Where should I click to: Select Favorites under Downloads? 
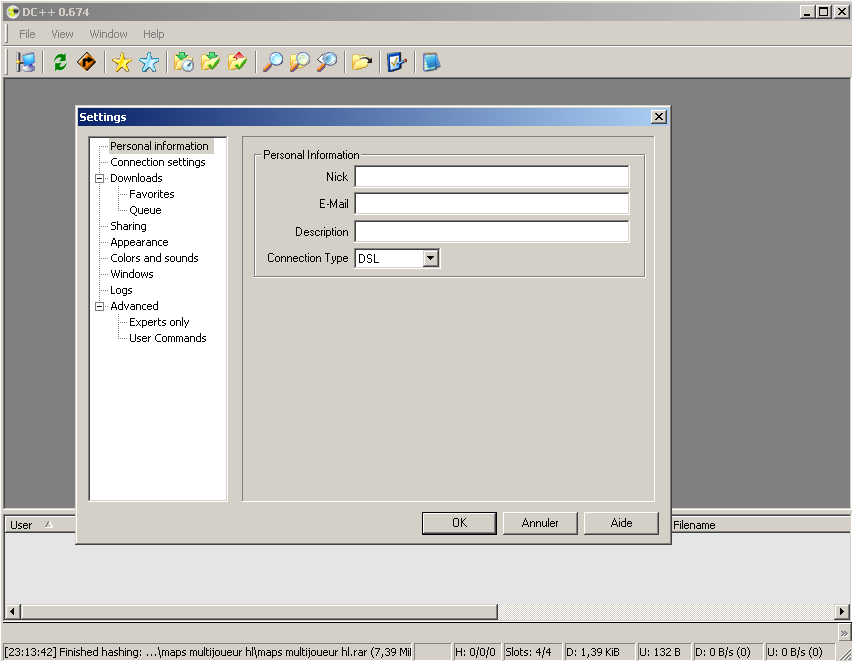click(152, 194)
